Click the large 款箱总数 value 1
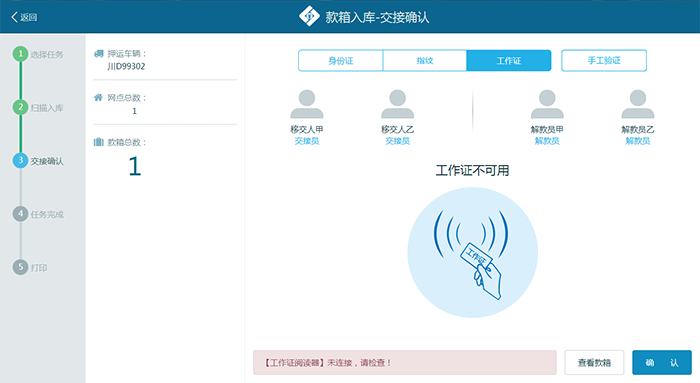Screen dimensions: 700x383 [x=134, y=166]
